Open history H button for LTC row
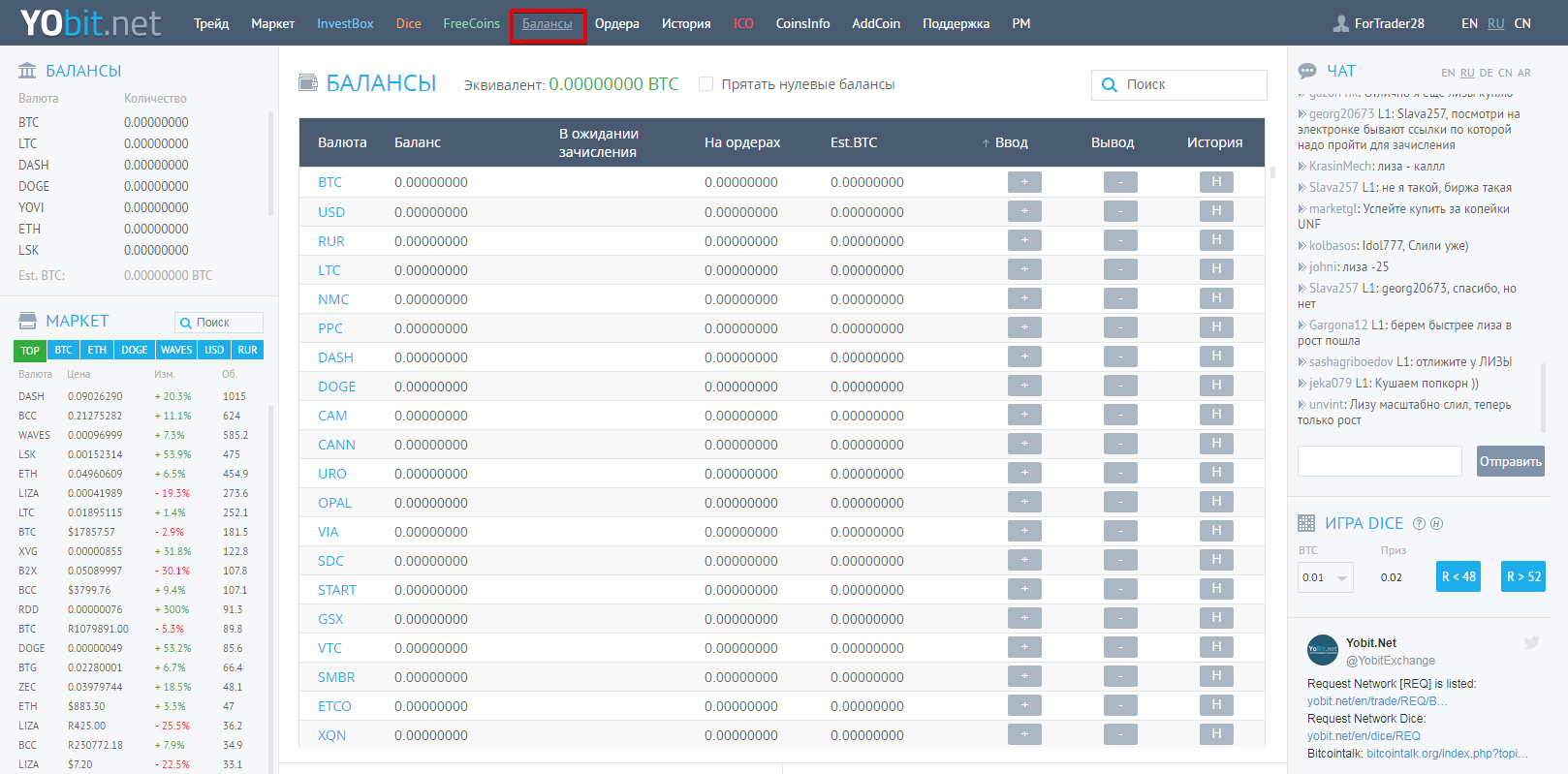The height and width of the screenshot is (774, 1568). click(1216, 269)
